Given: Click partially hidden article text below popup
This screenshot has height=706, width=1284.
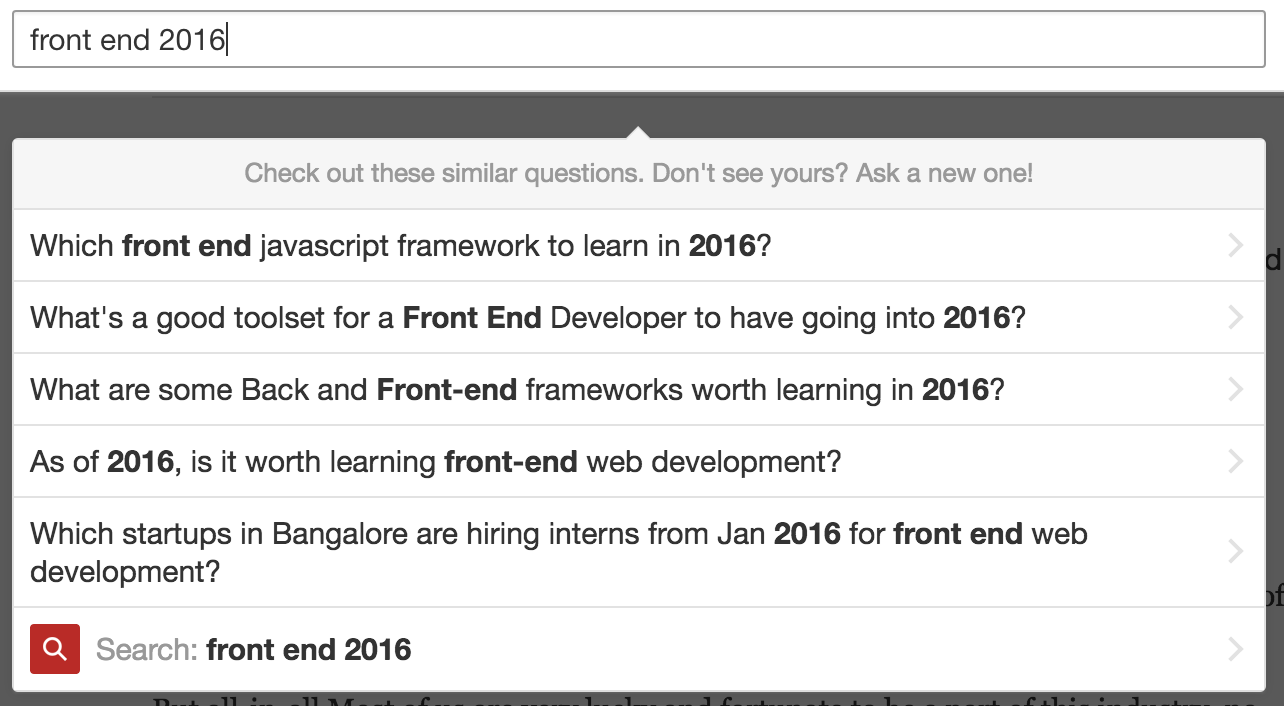Looking at the screenshot, I should [x=700, y=699].
